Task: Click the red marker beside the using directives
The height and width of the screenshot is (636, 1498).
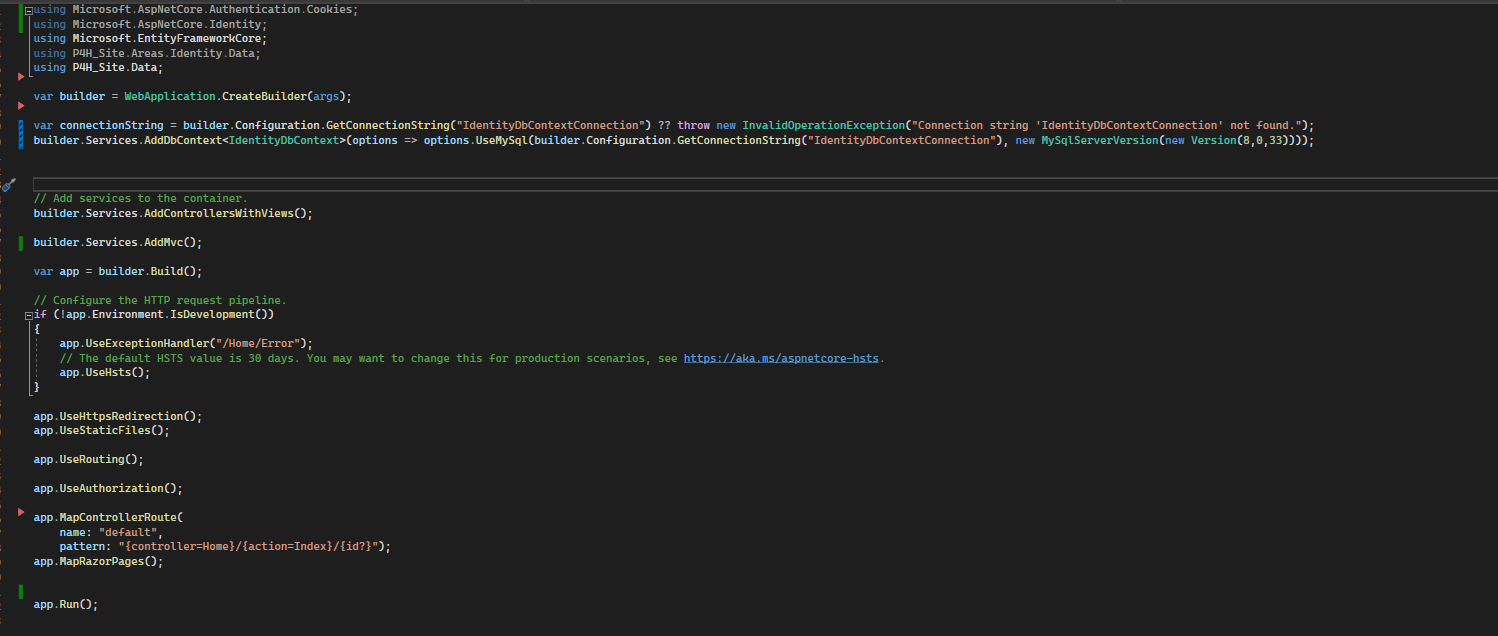Action: pyautogui.click(x=20, y=75)
